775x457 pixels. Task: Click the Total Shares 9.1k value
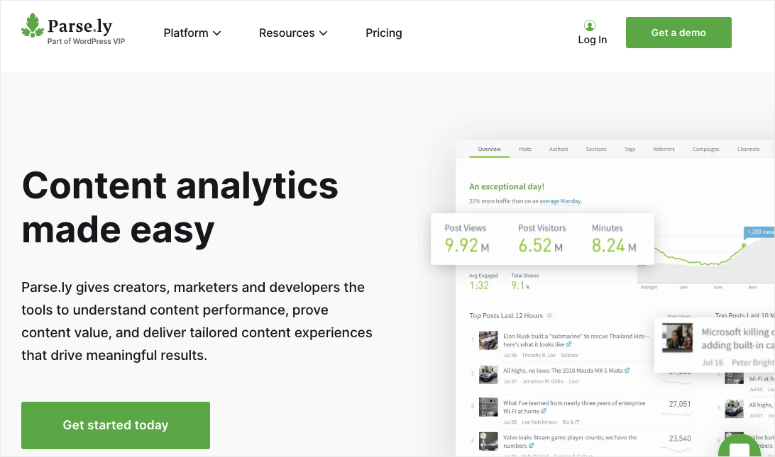[520, 285]
